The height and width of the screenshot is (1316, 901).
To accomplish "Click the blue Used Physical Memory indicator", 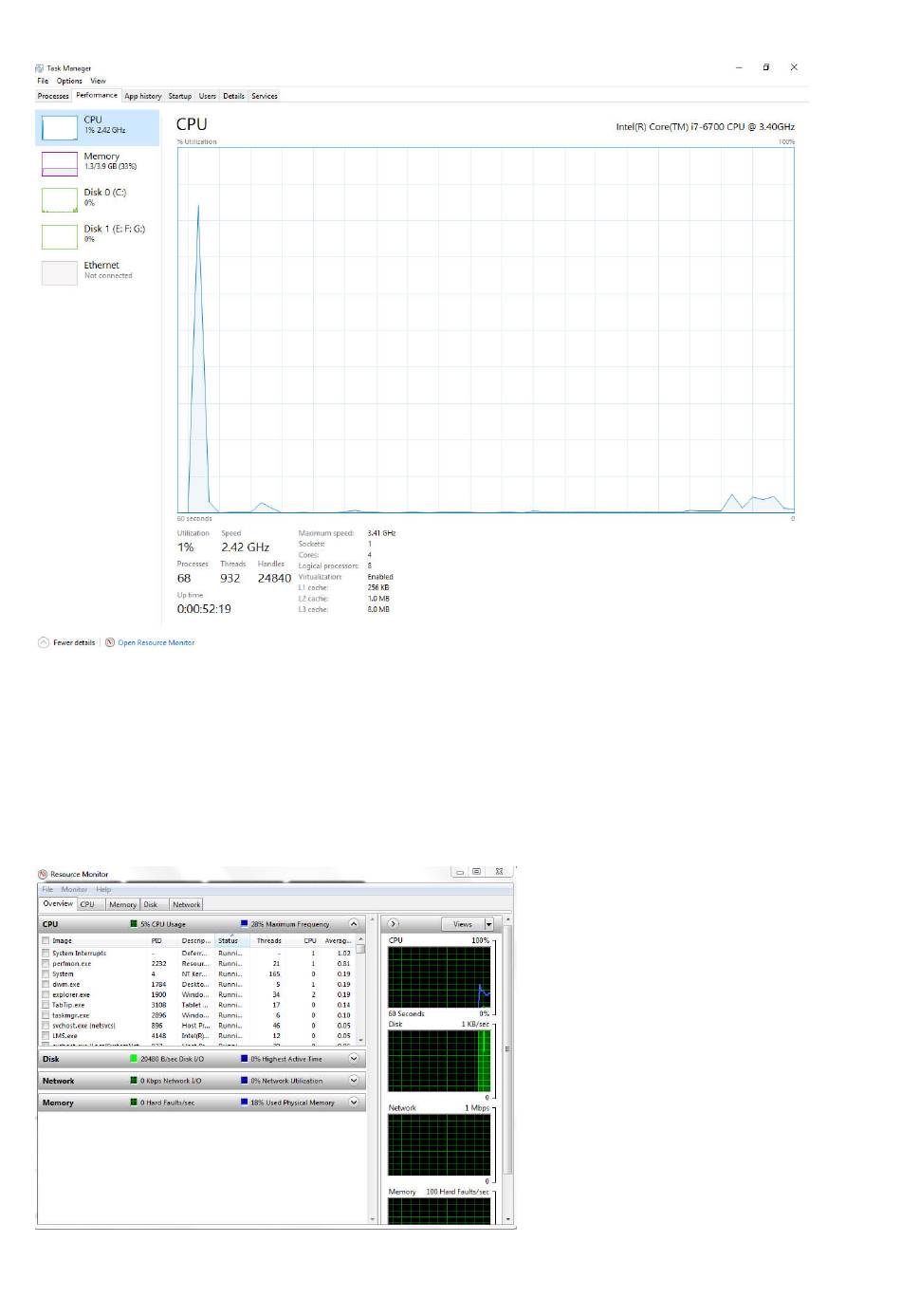I will pyautogui.click(x=244, y=1102).
